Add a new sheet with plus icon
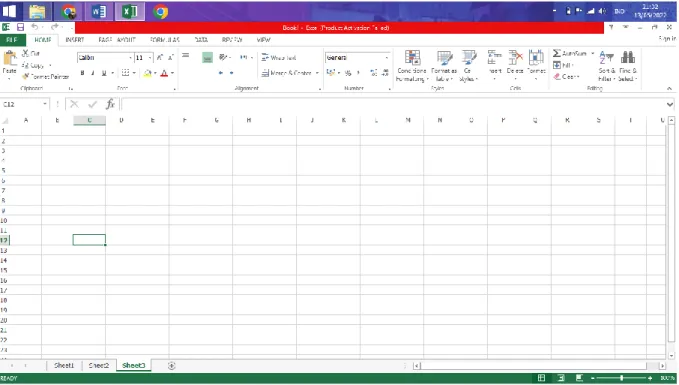This screenshot has height=385, width=679. (x=171, y=366)
